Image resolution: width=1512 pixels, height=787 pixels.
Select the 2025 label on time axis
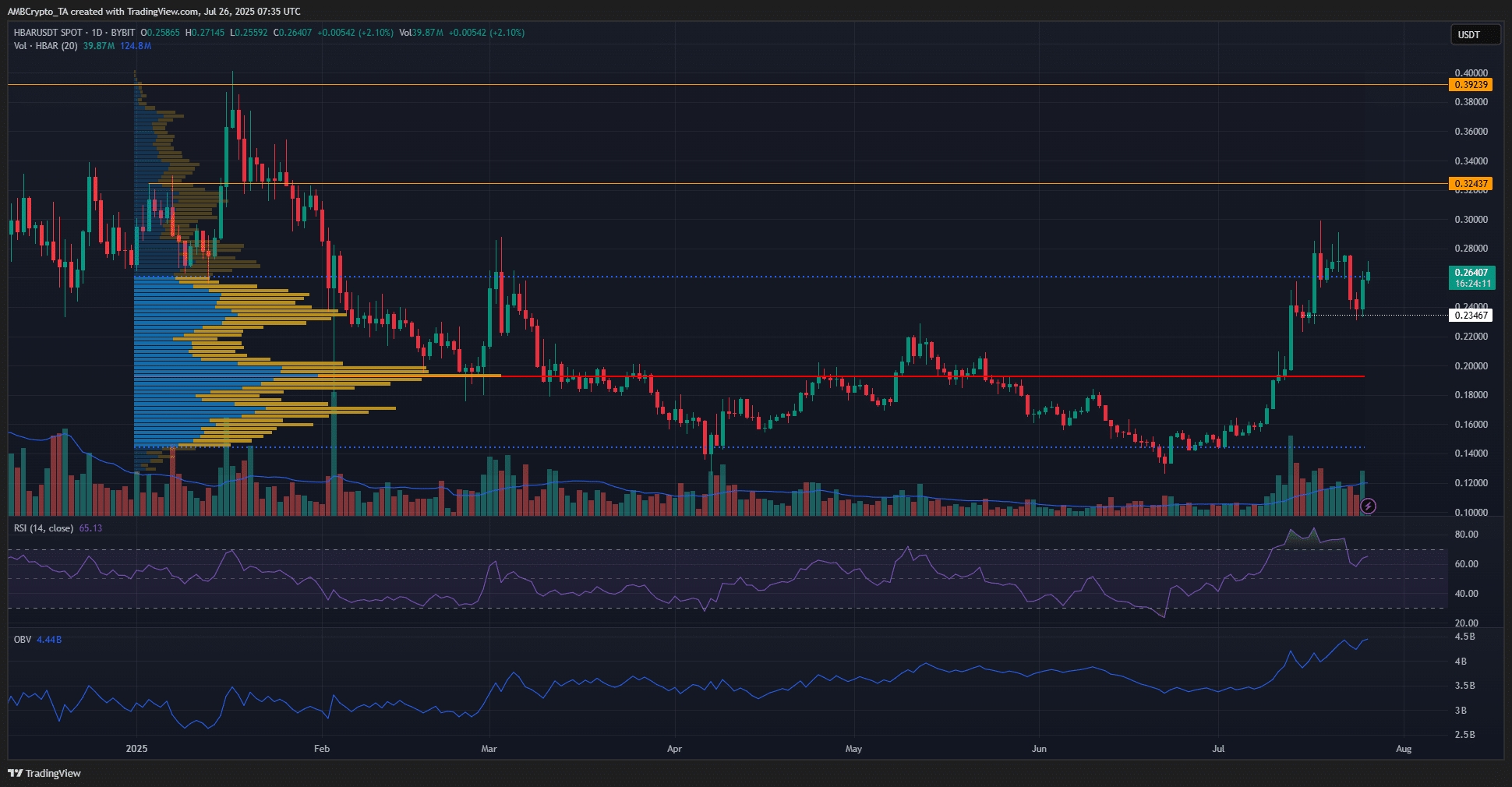click(137, 748)
